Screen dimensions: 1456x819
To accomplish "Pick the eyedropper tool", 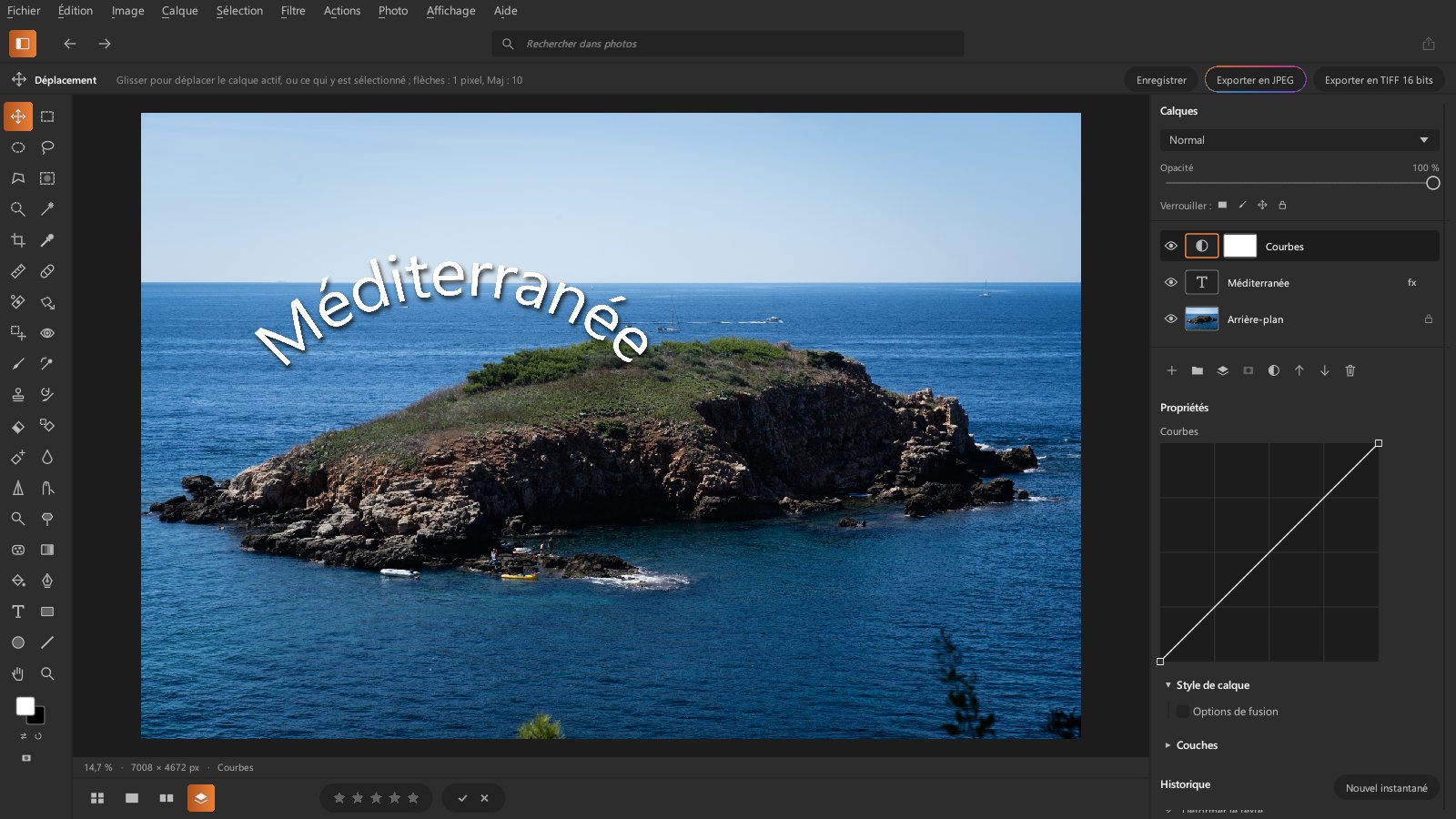I will click(47, 240).
